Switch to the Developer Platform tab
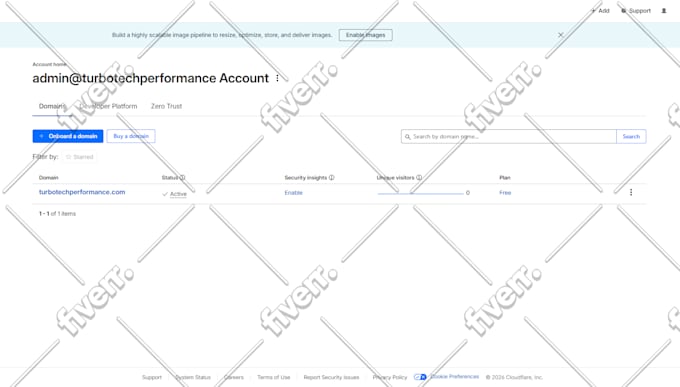 click(108, 106)
